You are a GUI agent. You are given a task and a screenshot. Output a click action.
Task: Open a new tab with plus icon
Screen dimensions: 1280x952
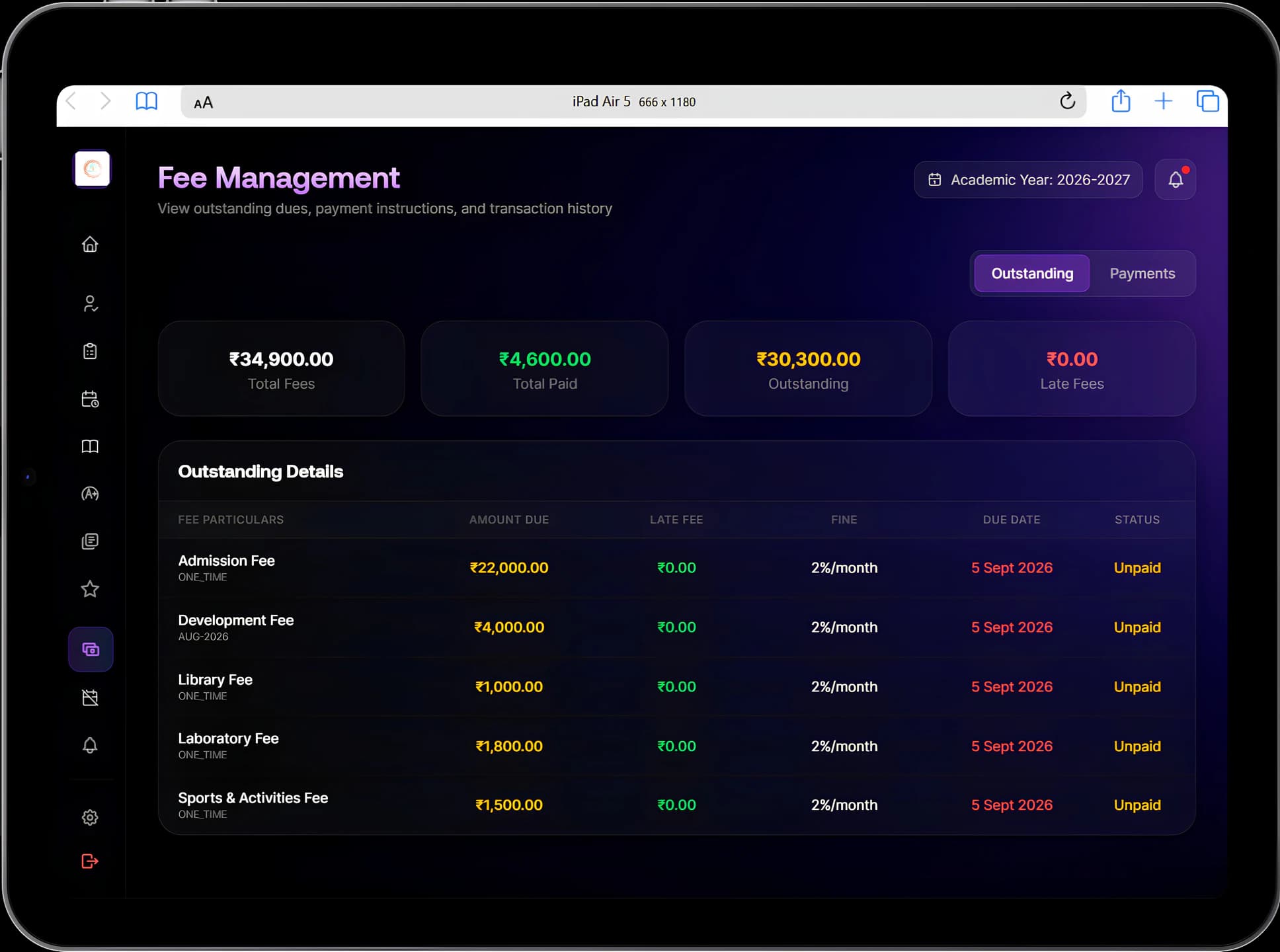coord(1163,101)
